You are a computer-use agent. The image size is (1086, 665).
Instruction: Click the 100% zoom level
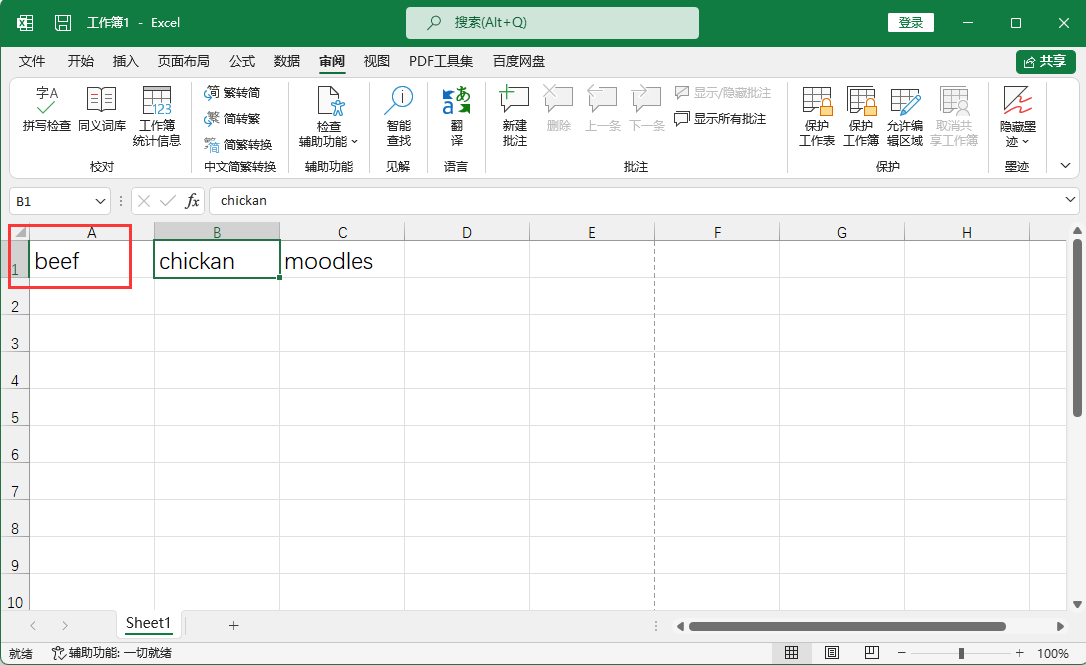point(1053,653)
